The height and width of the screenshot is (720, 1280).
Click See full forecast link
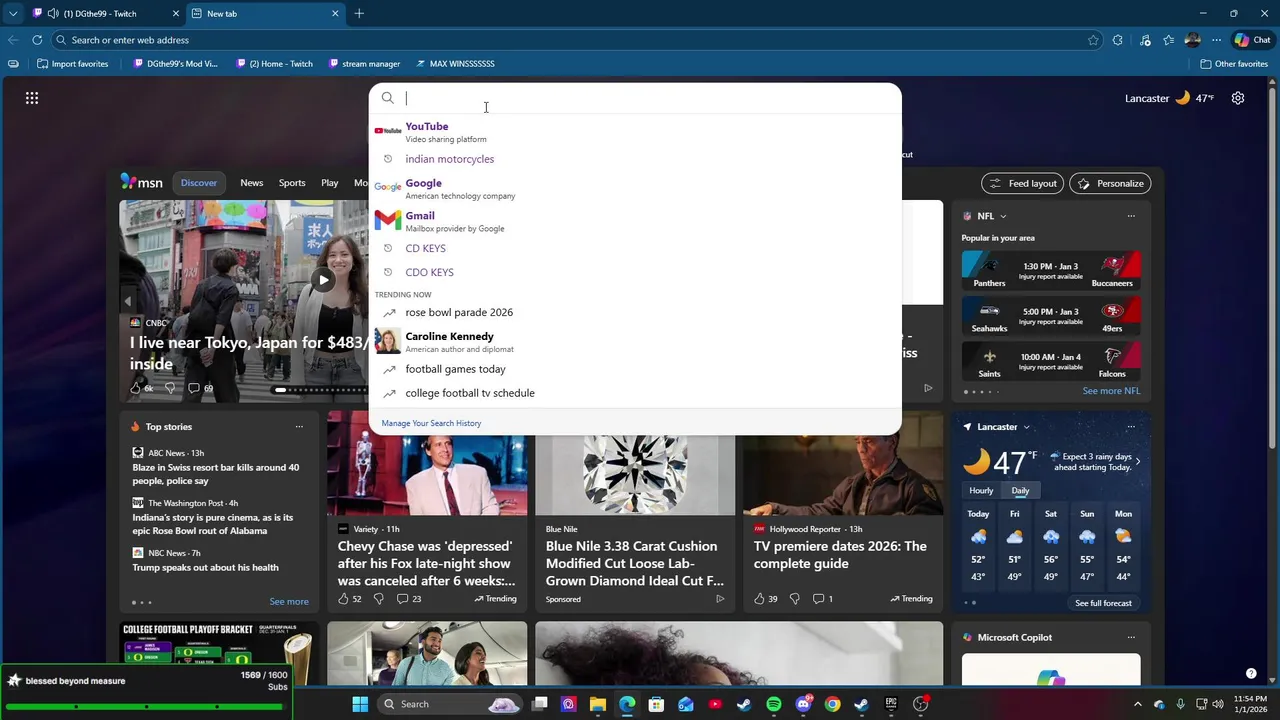pyautogui.click(x=1103, y=603)
